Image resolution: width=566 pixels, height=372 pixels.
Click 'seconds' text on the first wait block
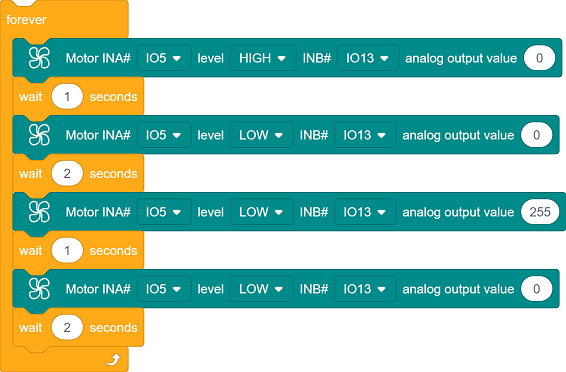click(113, 97)
